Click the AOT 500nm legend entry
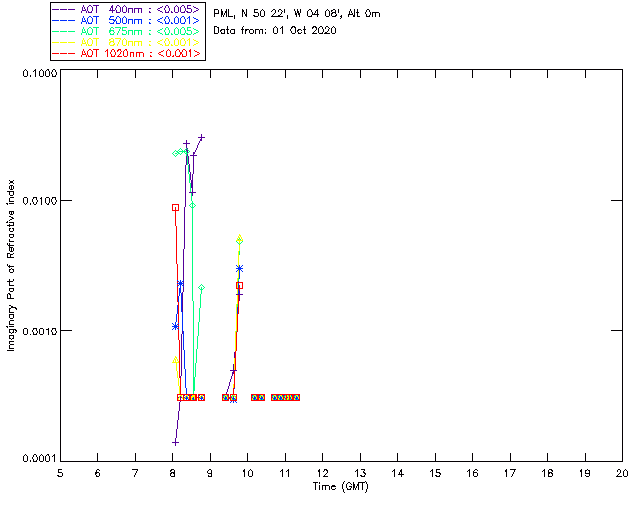 pos(127,20)
